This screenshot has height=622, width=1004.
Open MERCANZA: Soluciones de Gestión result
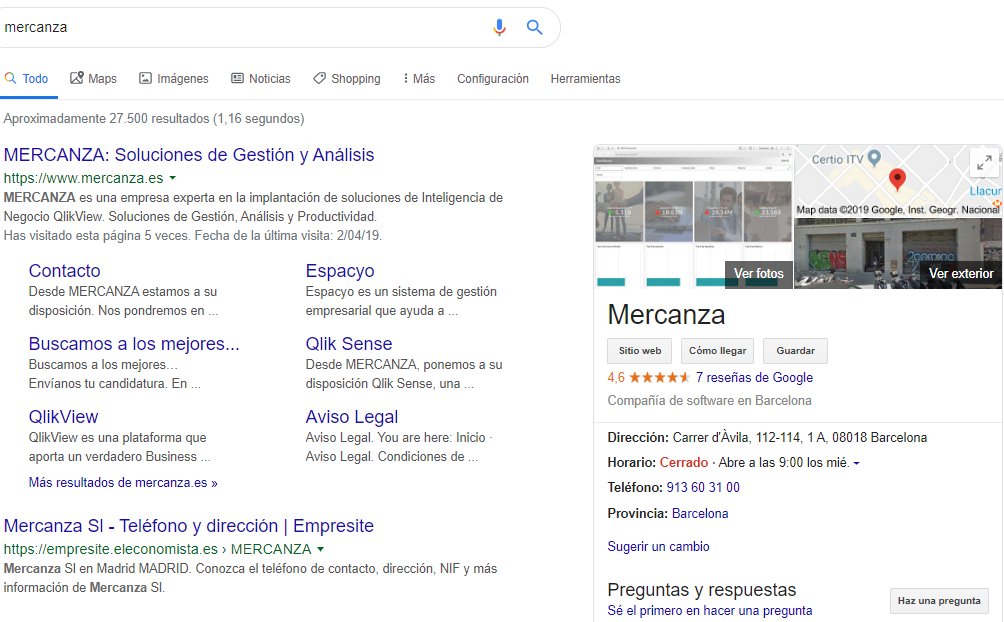189,154
